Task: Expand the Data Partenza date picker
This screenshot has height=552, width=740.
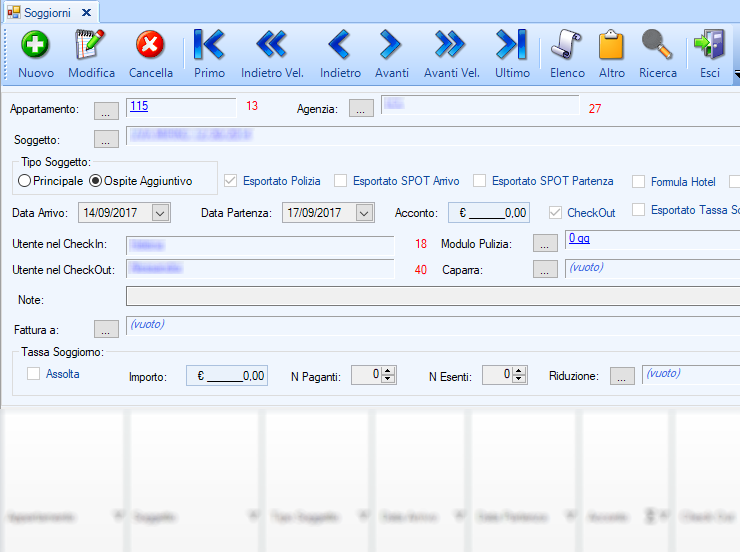Action: pos(364,213)
